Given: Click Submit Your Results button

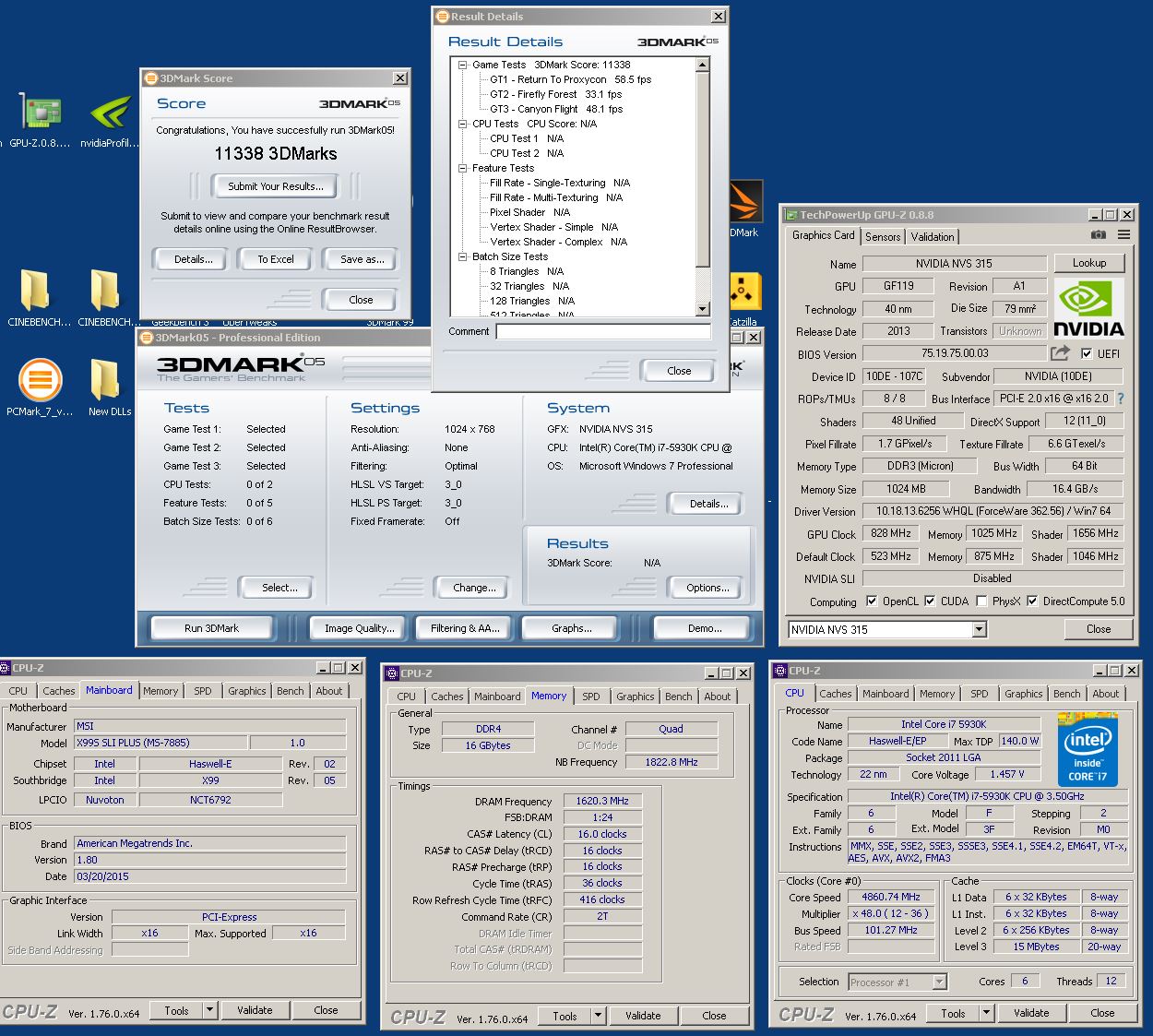Looking at the screenshot, I should [x=276, y=186].
